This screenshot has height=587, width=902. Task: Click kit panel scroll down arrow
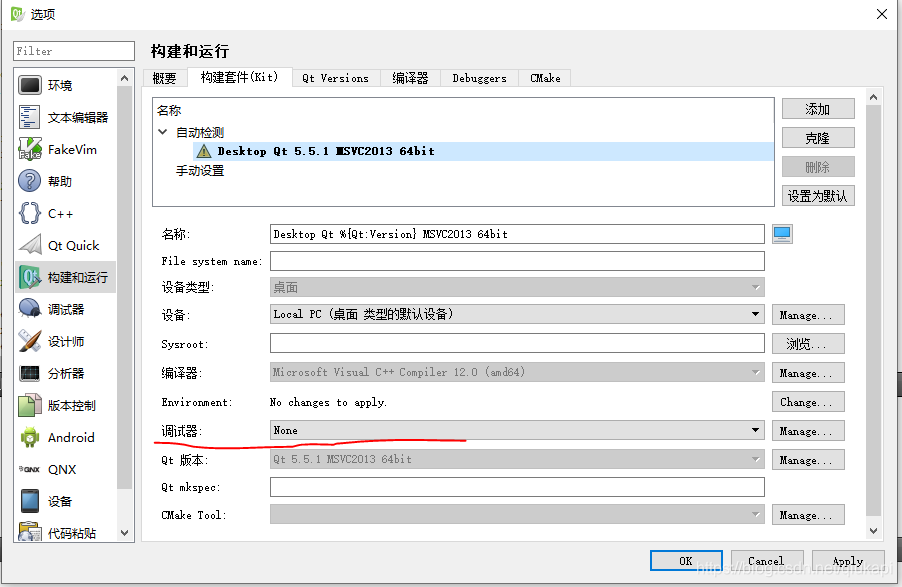coord(873,531)
